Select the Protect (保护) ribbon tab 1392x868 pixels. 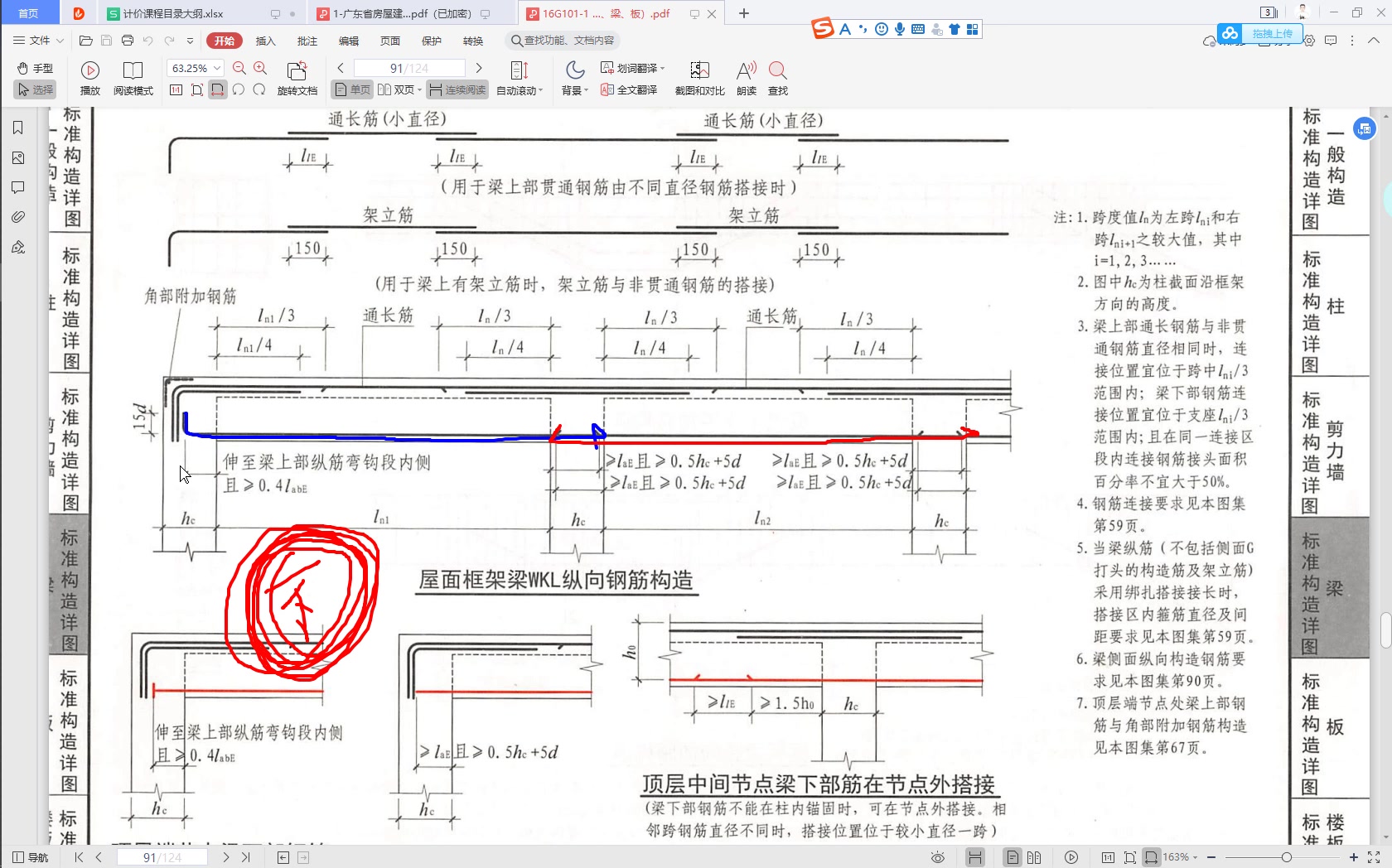click(x=432, y=41)
